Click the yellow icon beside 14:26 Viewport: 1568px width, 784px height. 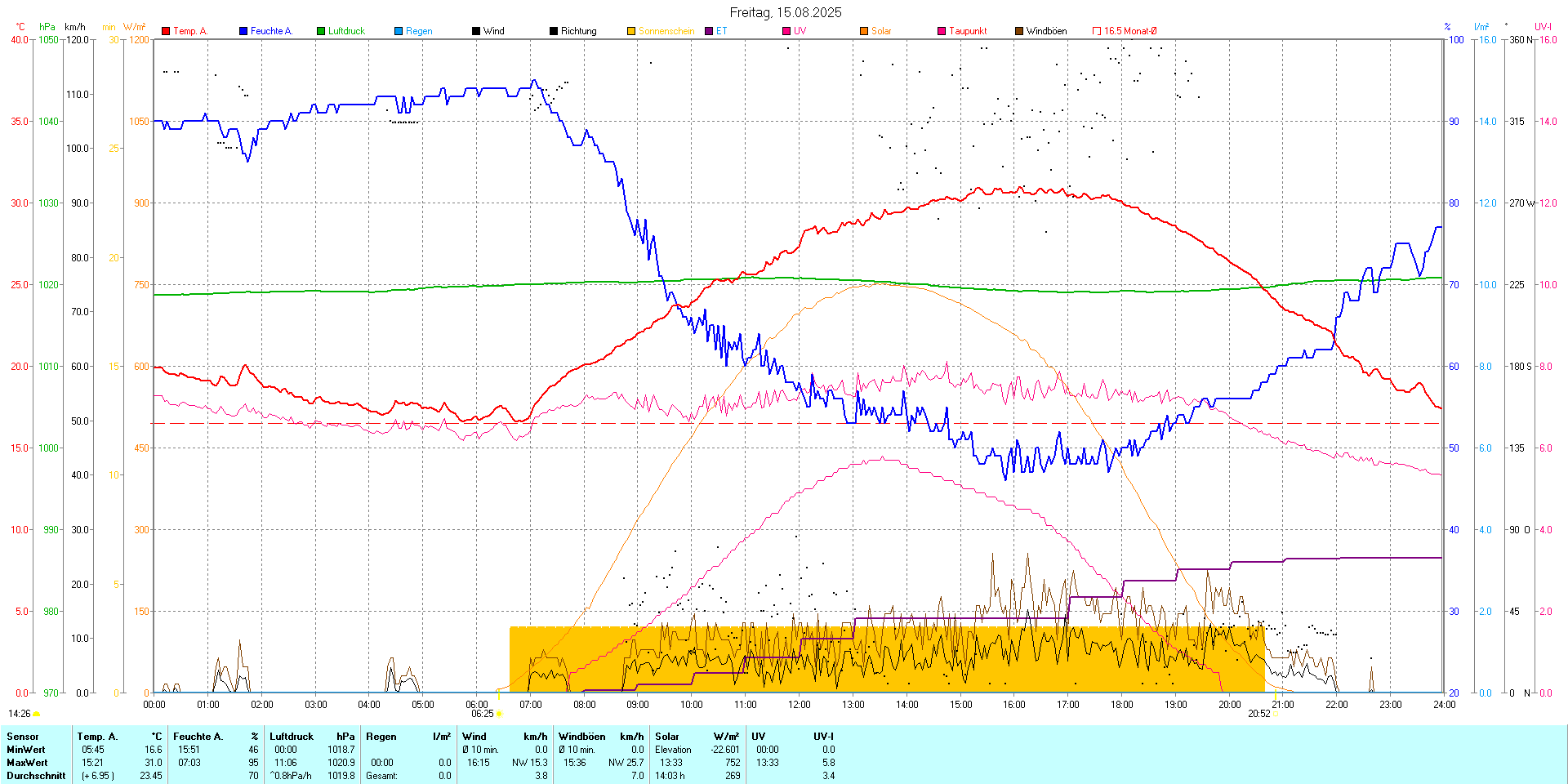[37, 714]
